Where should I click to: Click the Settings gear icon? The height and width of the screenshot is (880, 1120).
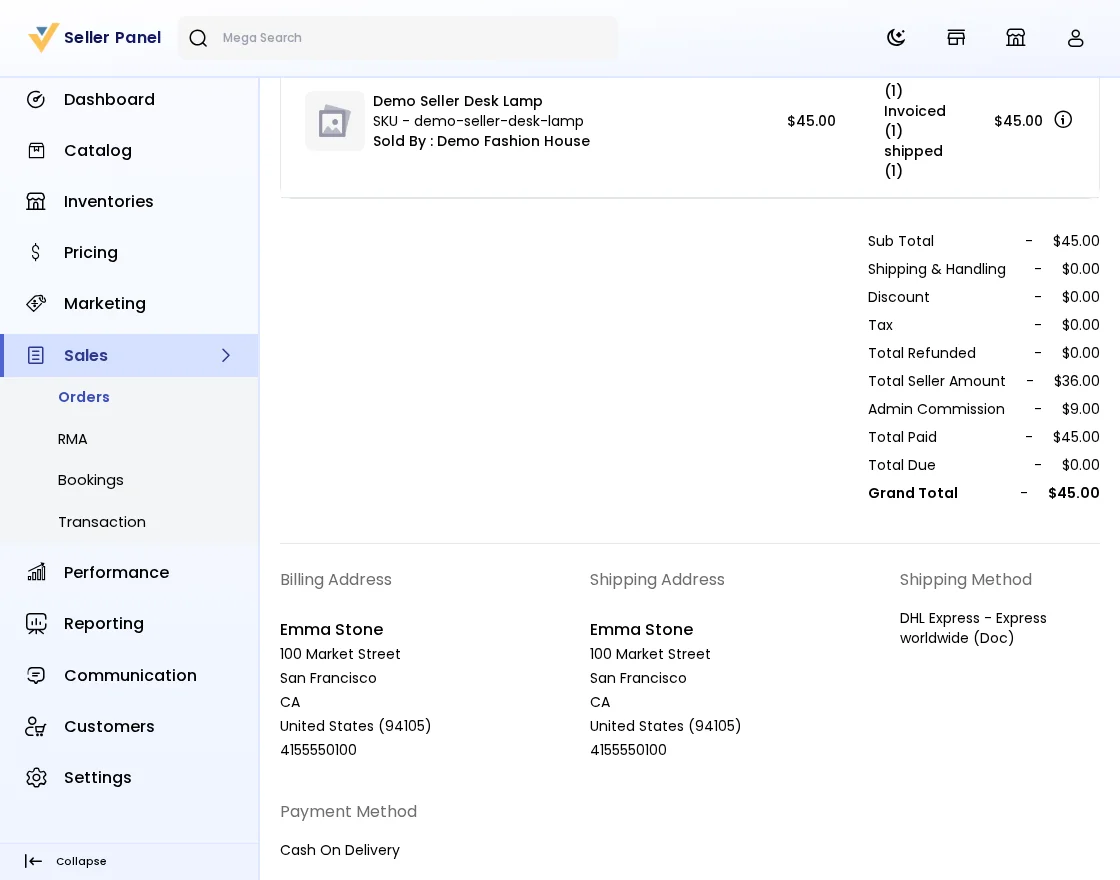(36, 777)
